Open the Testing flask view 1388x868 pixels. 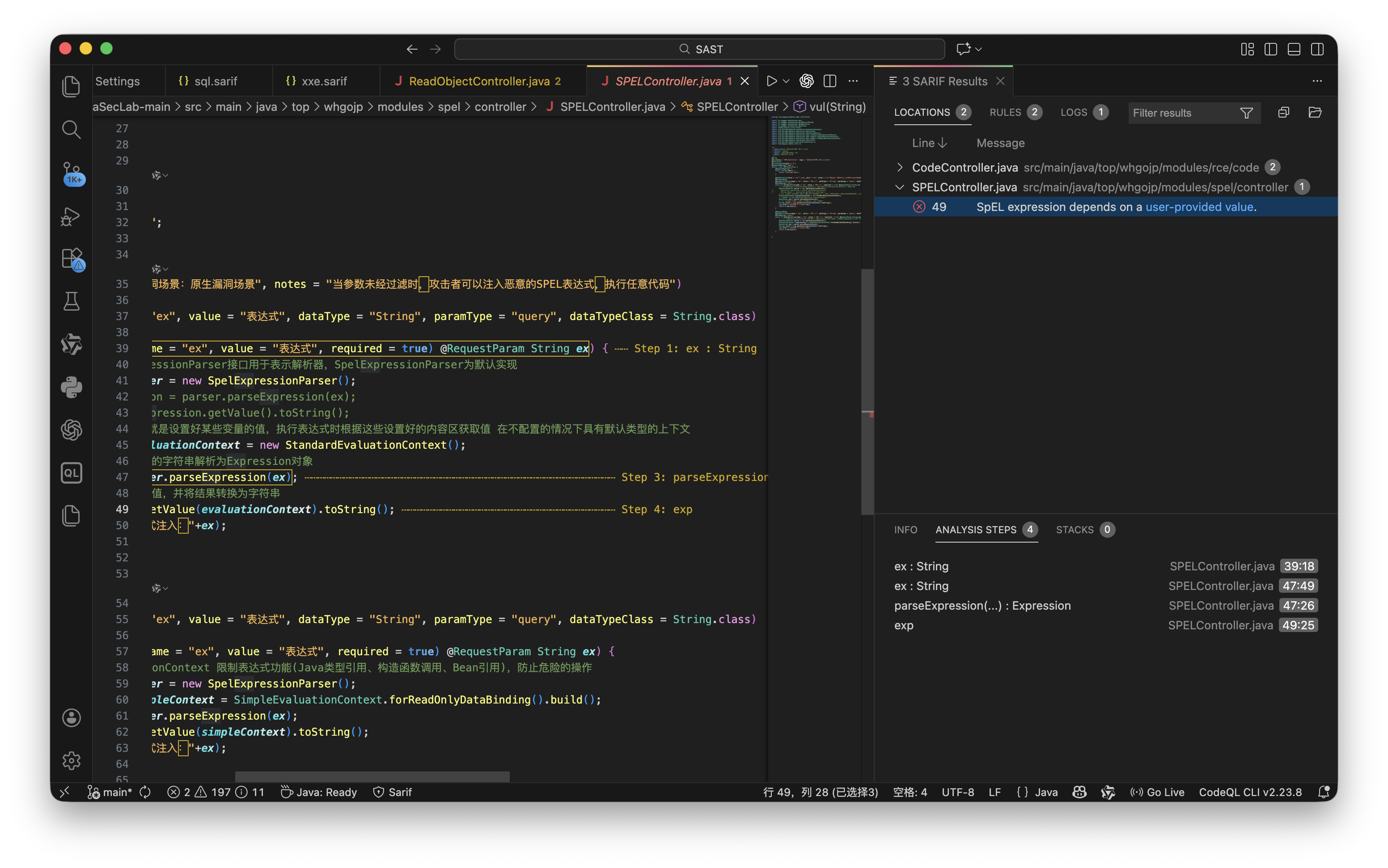point(71,301)
